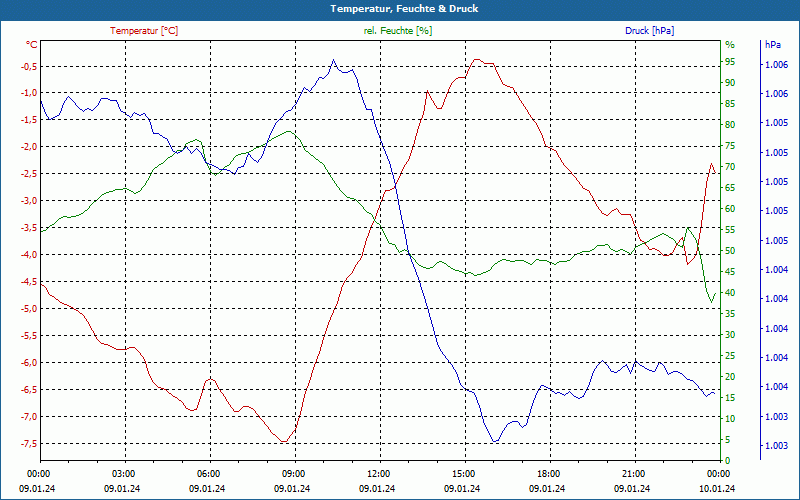Viewport: 800px width, 500px height.
Task: Click the "-7,0" tick on the temperature axis
Action: click(29, 417)
